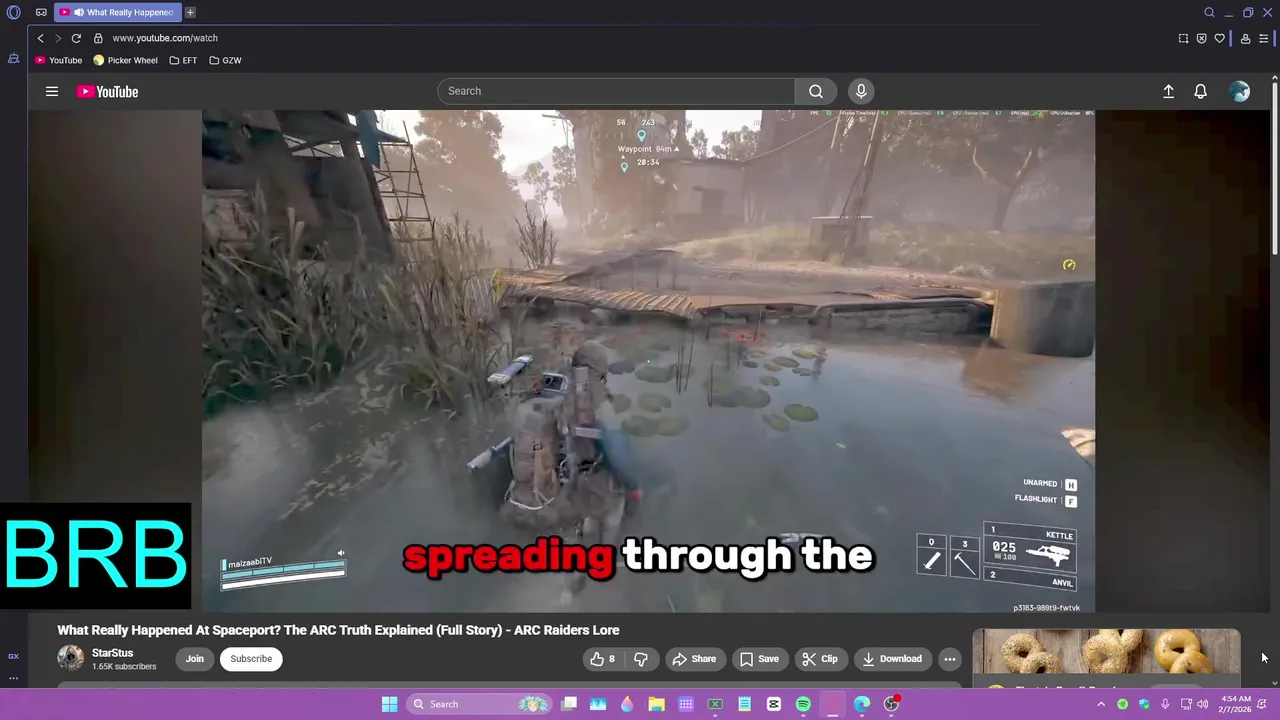Subscribe to StarStus channel
Screen dimensions: 1280x720
(x=251, y=659)
